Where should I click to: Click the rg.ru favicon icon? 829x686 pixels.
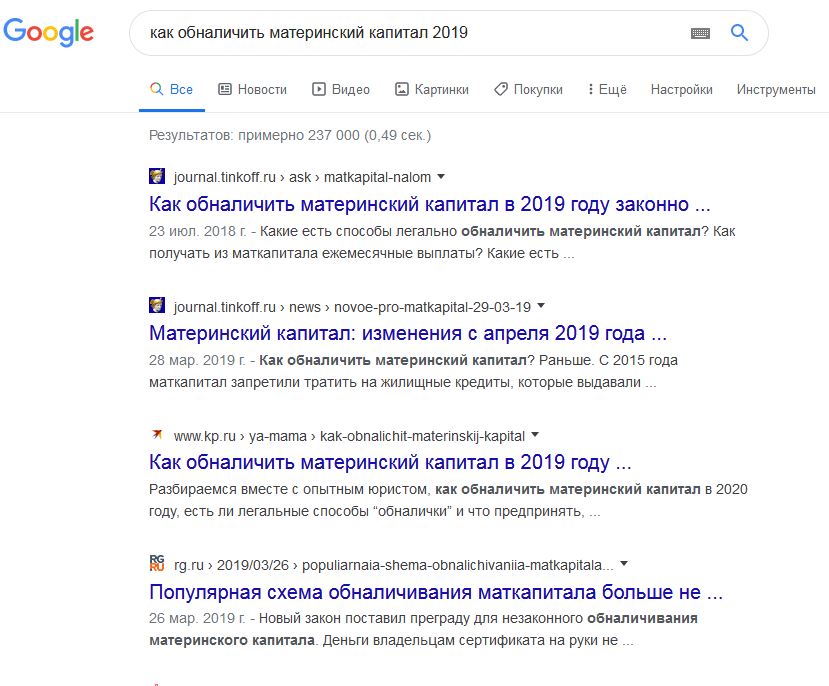pos(157,563)
